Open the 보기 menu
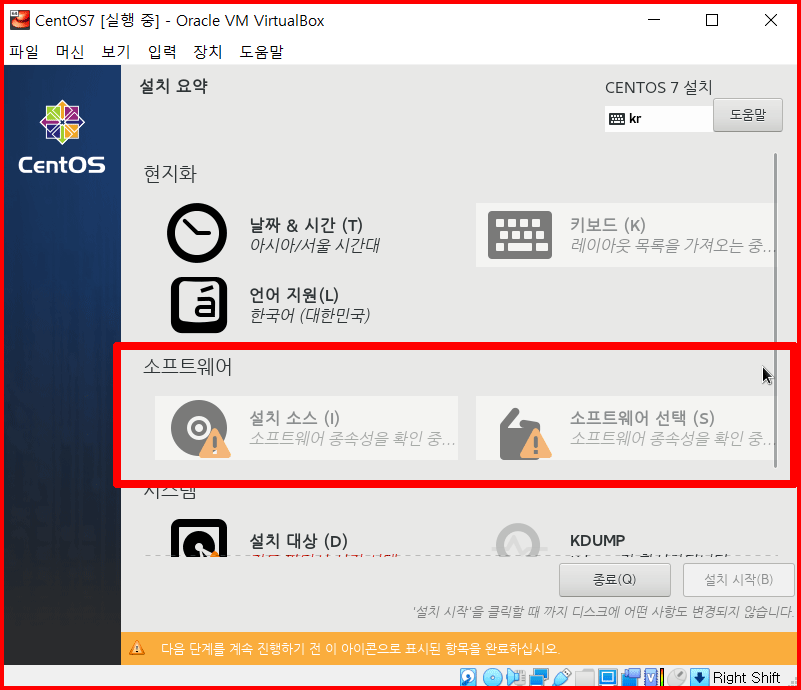This screenshot has height=690, width=801. 115,52
